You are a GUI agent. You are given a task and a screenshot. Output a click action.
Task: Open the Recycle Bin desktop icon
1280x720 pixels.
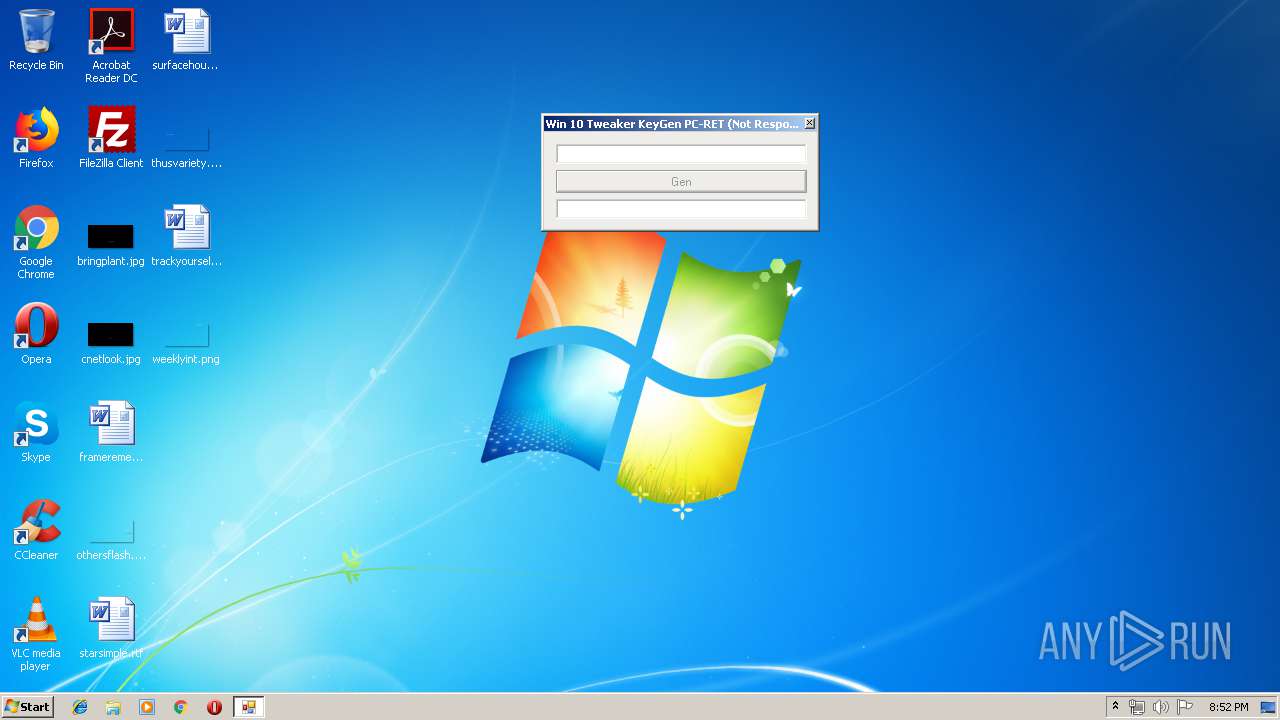(x=36, y=40)
